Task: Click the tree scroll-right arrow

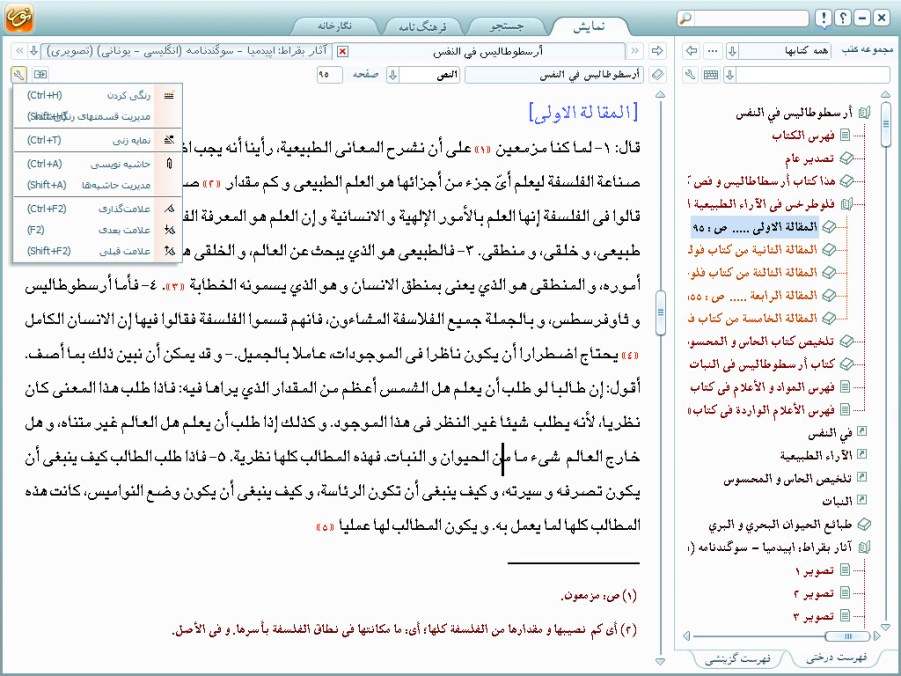Action: coord(876,636)
